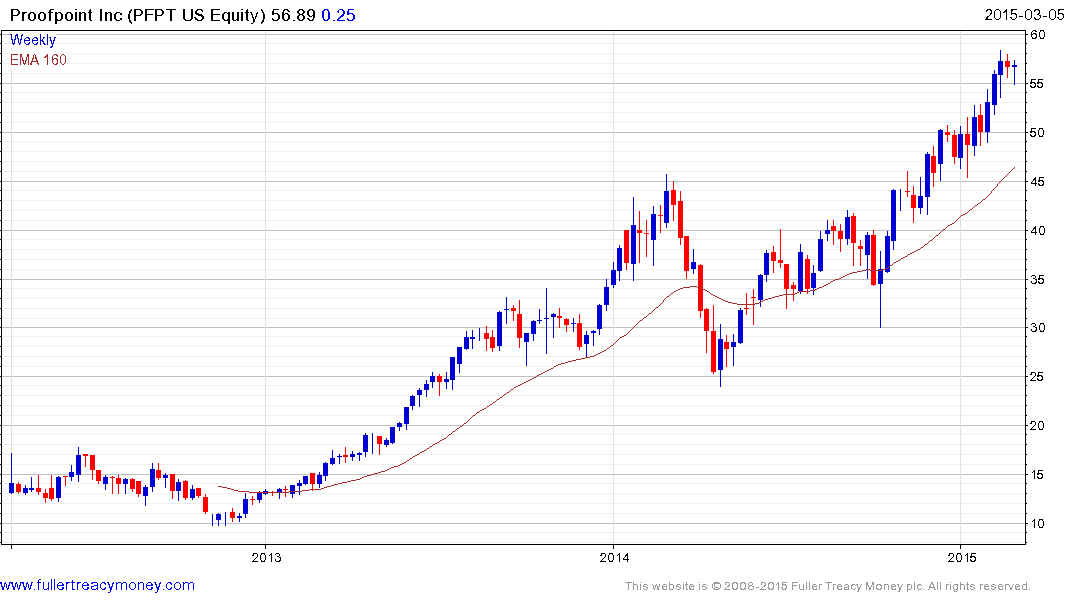Click the 'Weekly' interval label
Image resolution: width=1075 pixels, height=600 pixels.
pyautogui.click(x=33, y=40)
